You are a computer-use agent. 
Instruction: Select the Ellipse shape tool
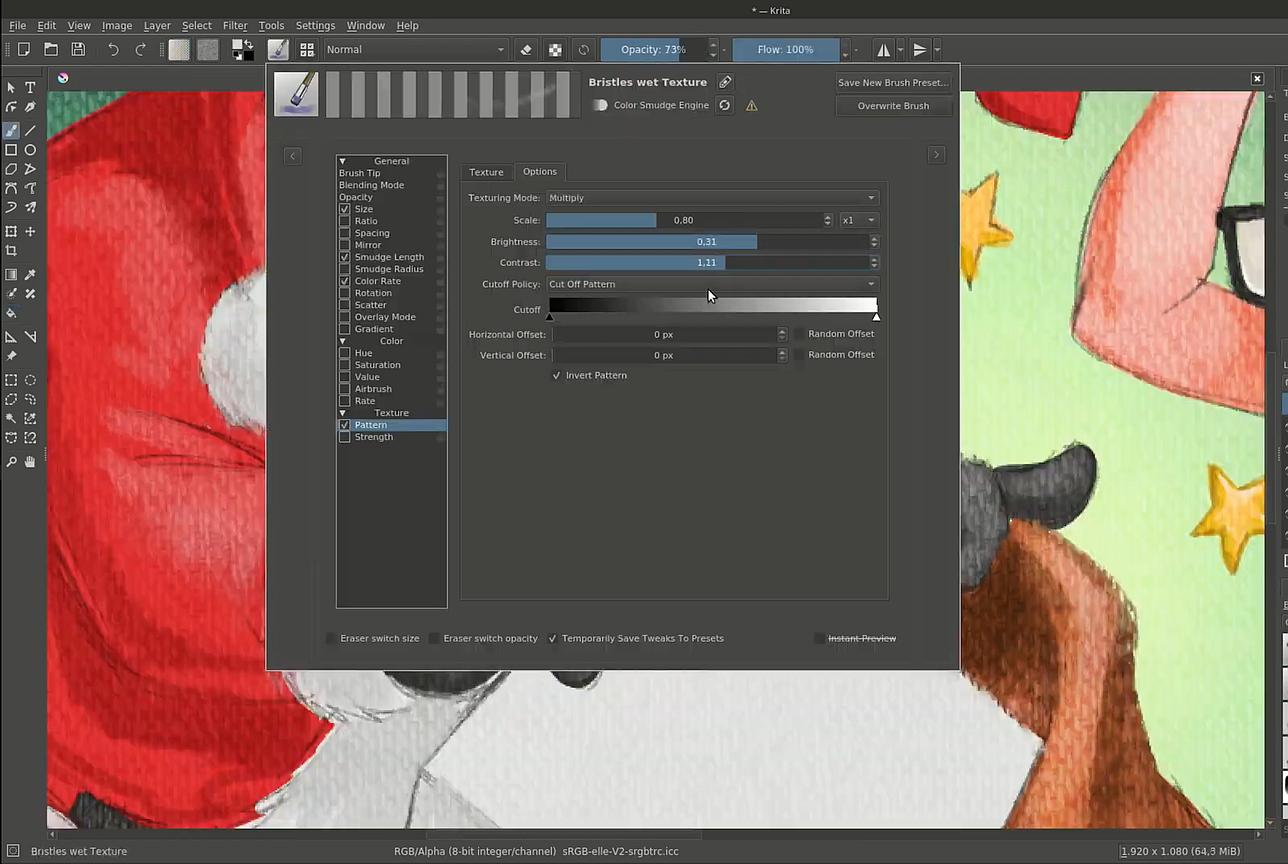[30, 150]
